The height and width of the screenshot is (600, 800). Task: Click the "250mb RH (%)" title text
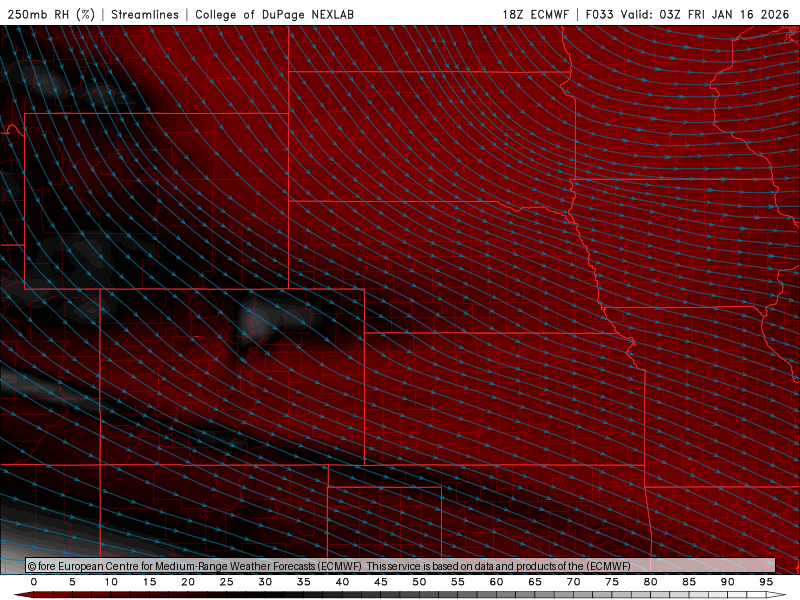coord(52,14)
